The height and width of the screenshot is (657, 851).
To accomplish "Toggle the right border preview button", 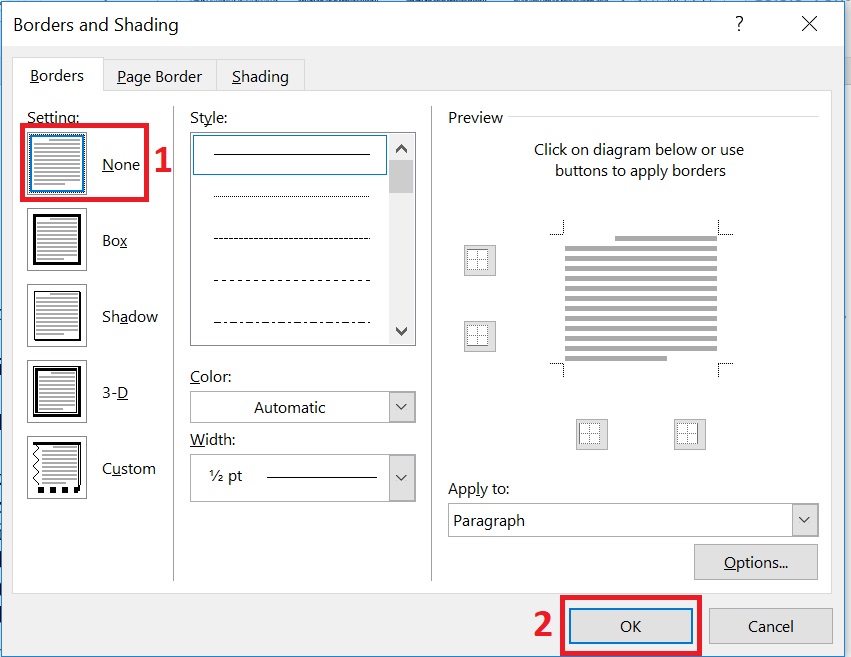I will click(690, 434).
